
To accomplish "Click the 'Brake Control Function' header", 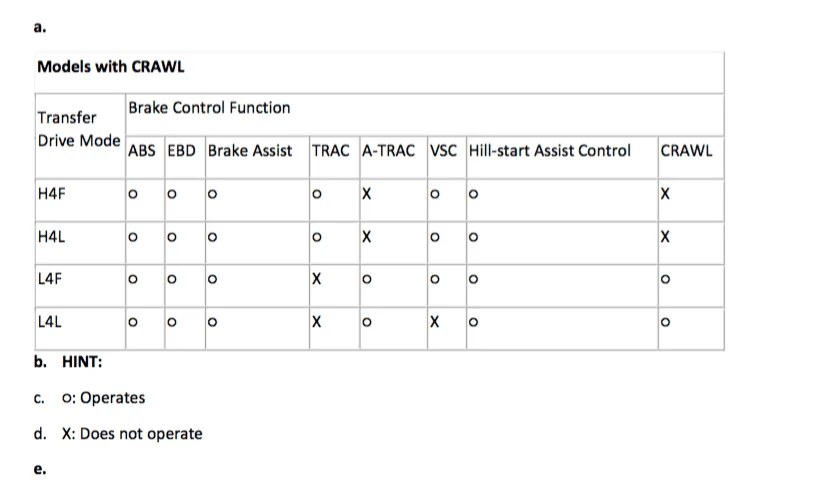I will point(209,108).
